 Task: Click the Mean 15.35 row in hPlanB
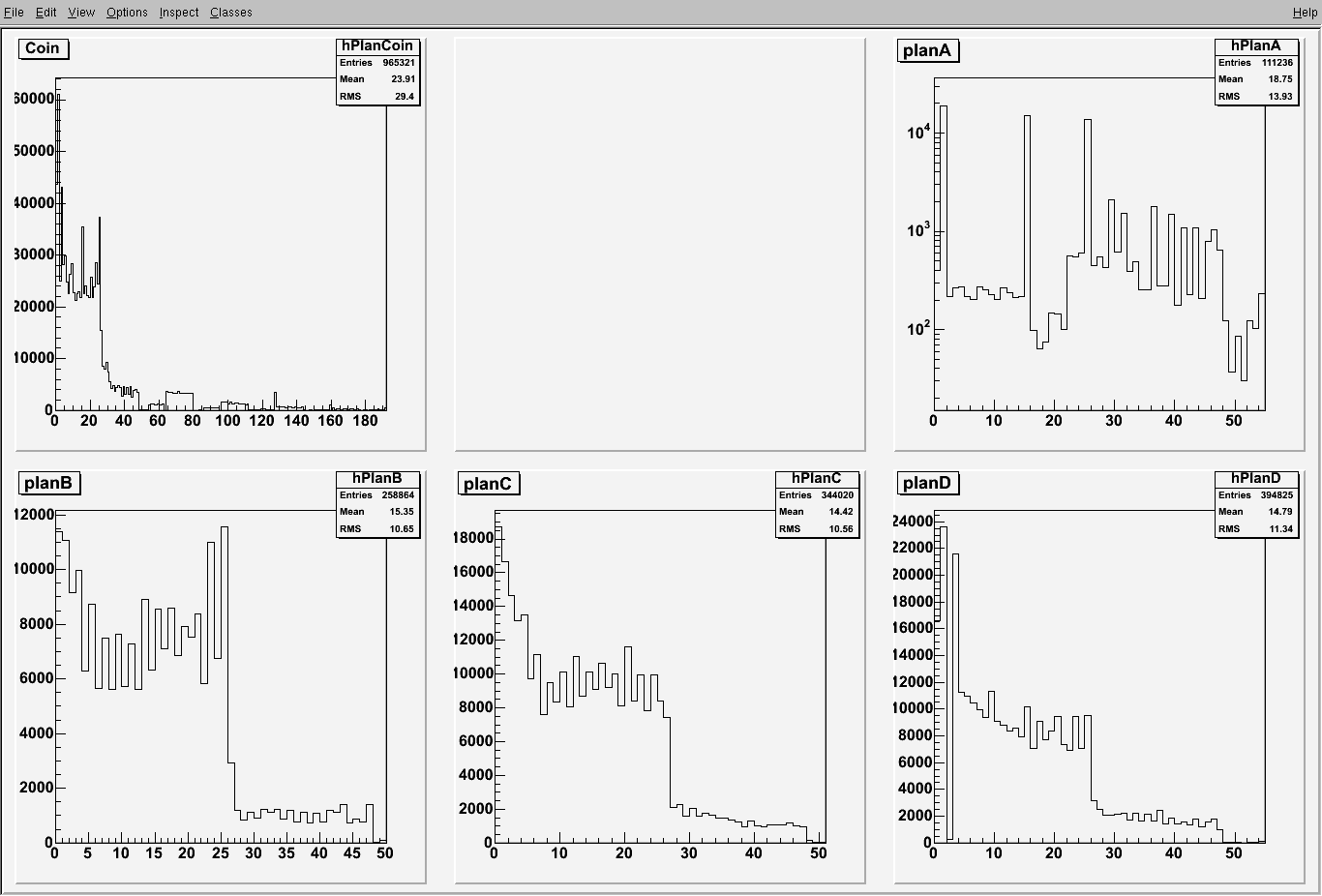(378, 512)
